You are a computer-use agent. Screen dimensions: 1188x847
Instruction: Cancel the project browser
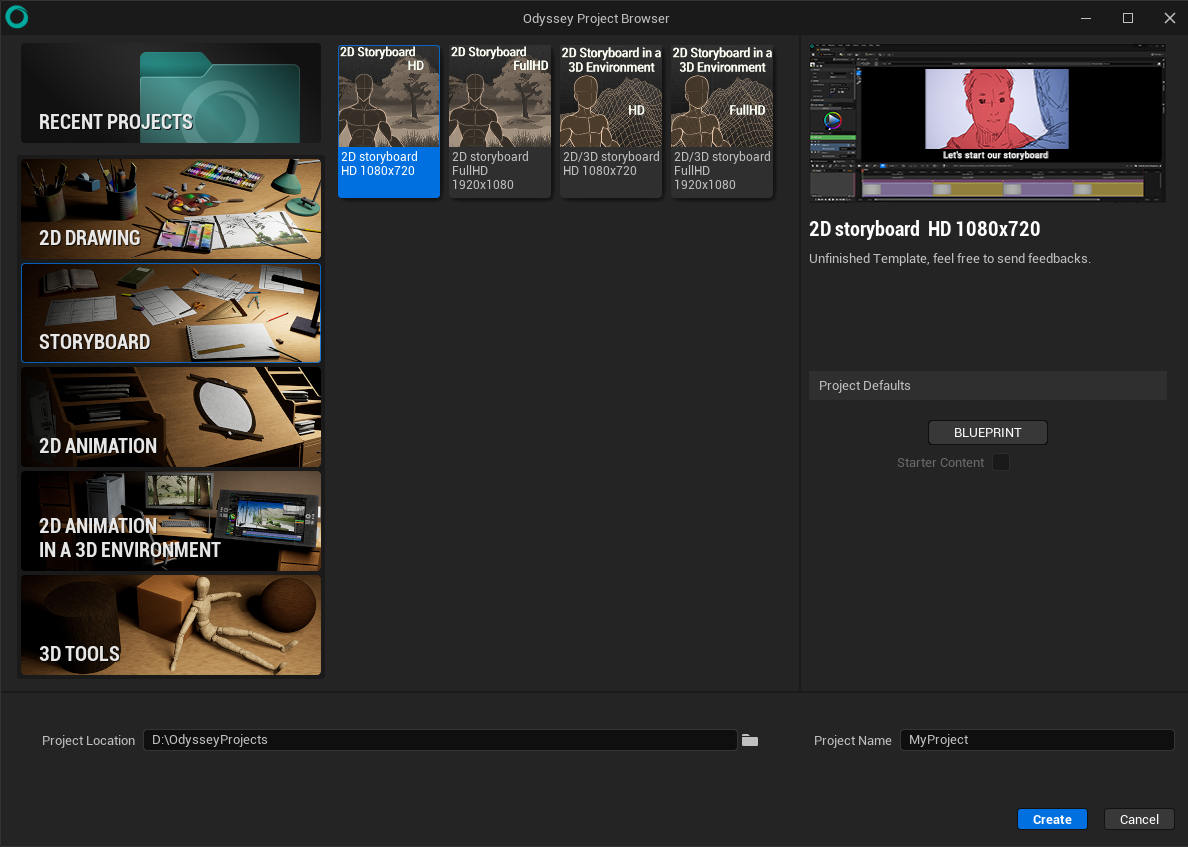(x=1139, y=819)
